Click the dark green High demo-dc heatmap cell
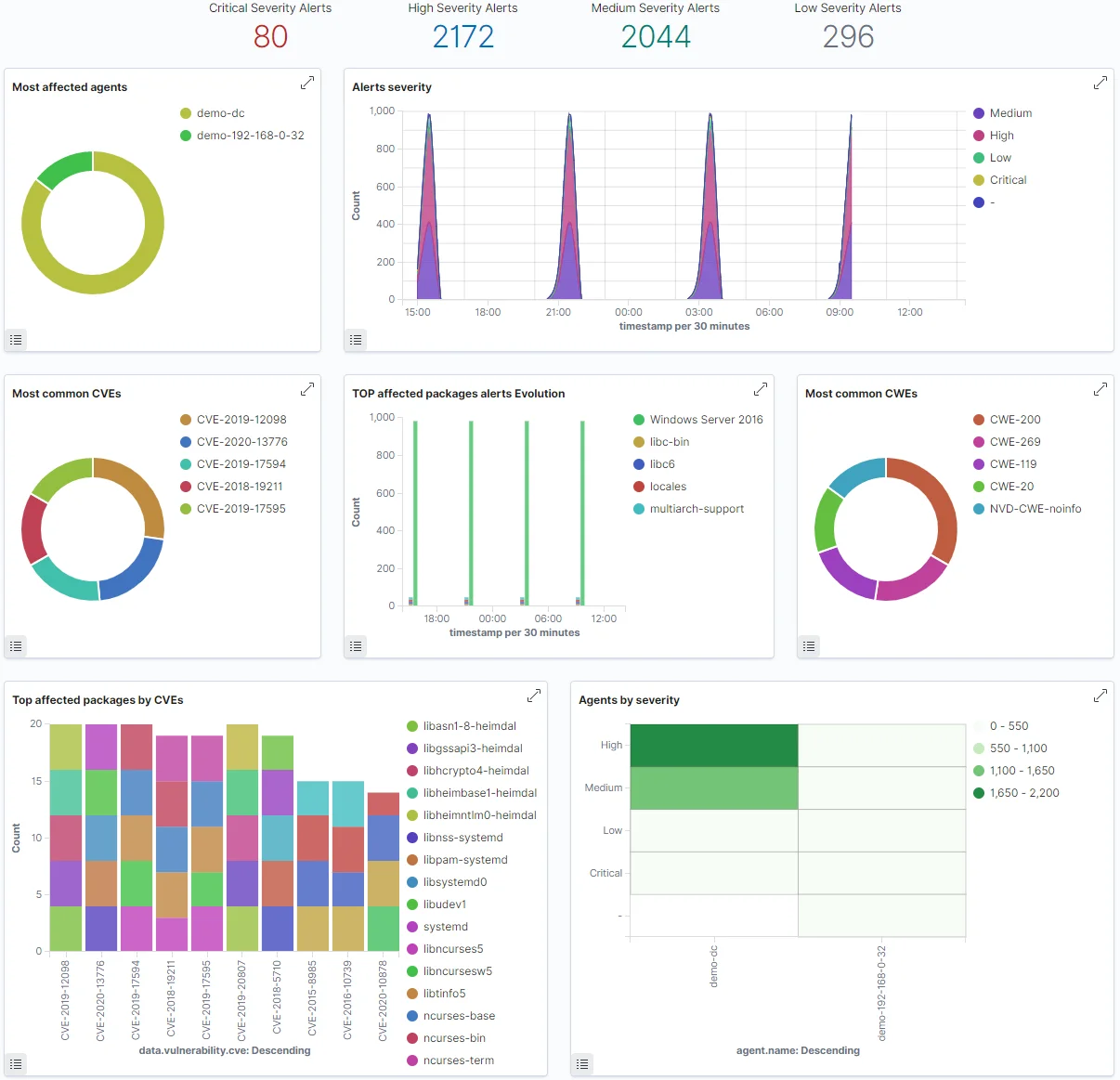Screen dimensions: 1120x1080 tap(713, 746)
